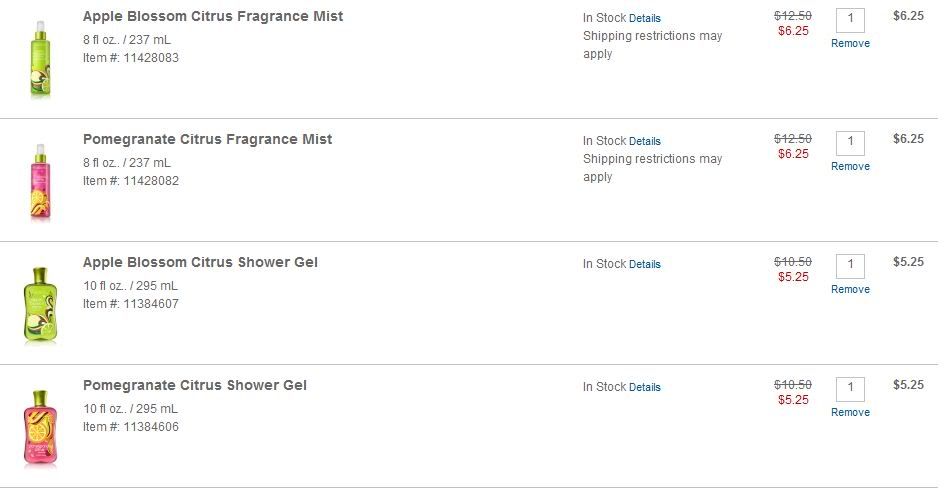Focus quantity box for Pomegranate Citrus Shower Gel
Image resolution: width=947 pixels, height=490 pixels.
(x=850, y=389)
